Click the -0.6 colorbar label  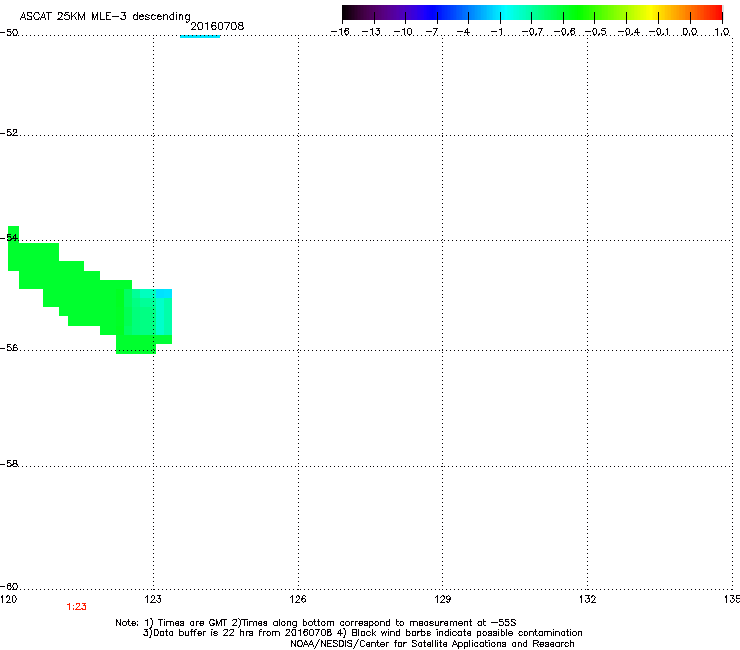click(x=564, y=32)
